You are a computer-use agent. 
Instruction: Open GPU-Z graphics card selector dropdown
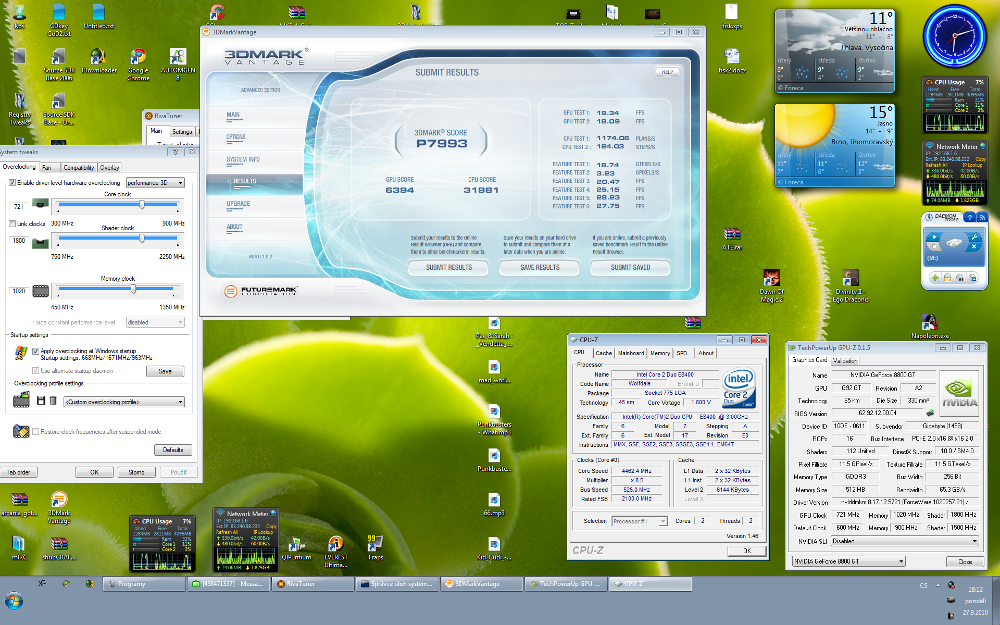[x=848, y=561]
